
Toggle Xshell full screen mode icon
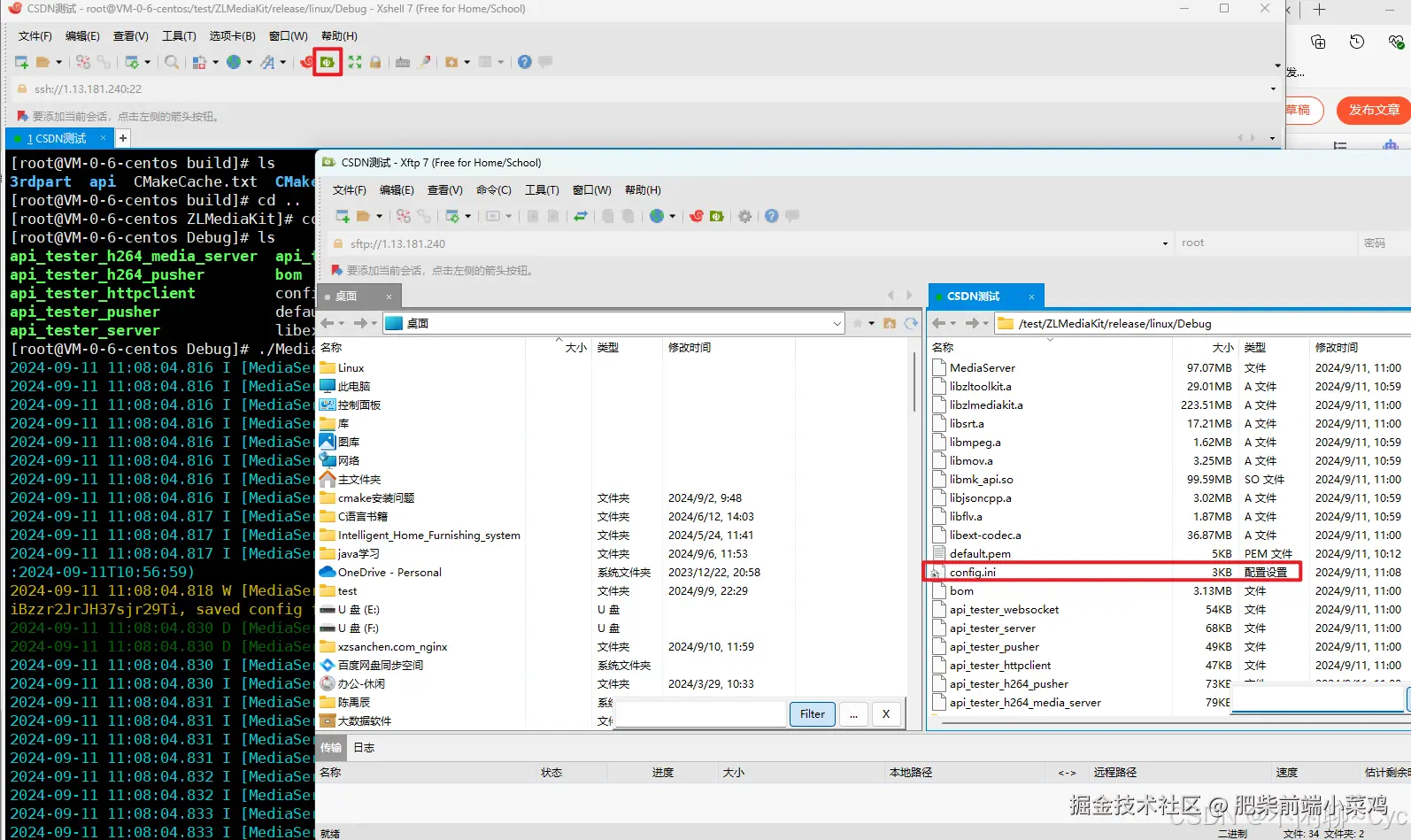coord(355,62)
